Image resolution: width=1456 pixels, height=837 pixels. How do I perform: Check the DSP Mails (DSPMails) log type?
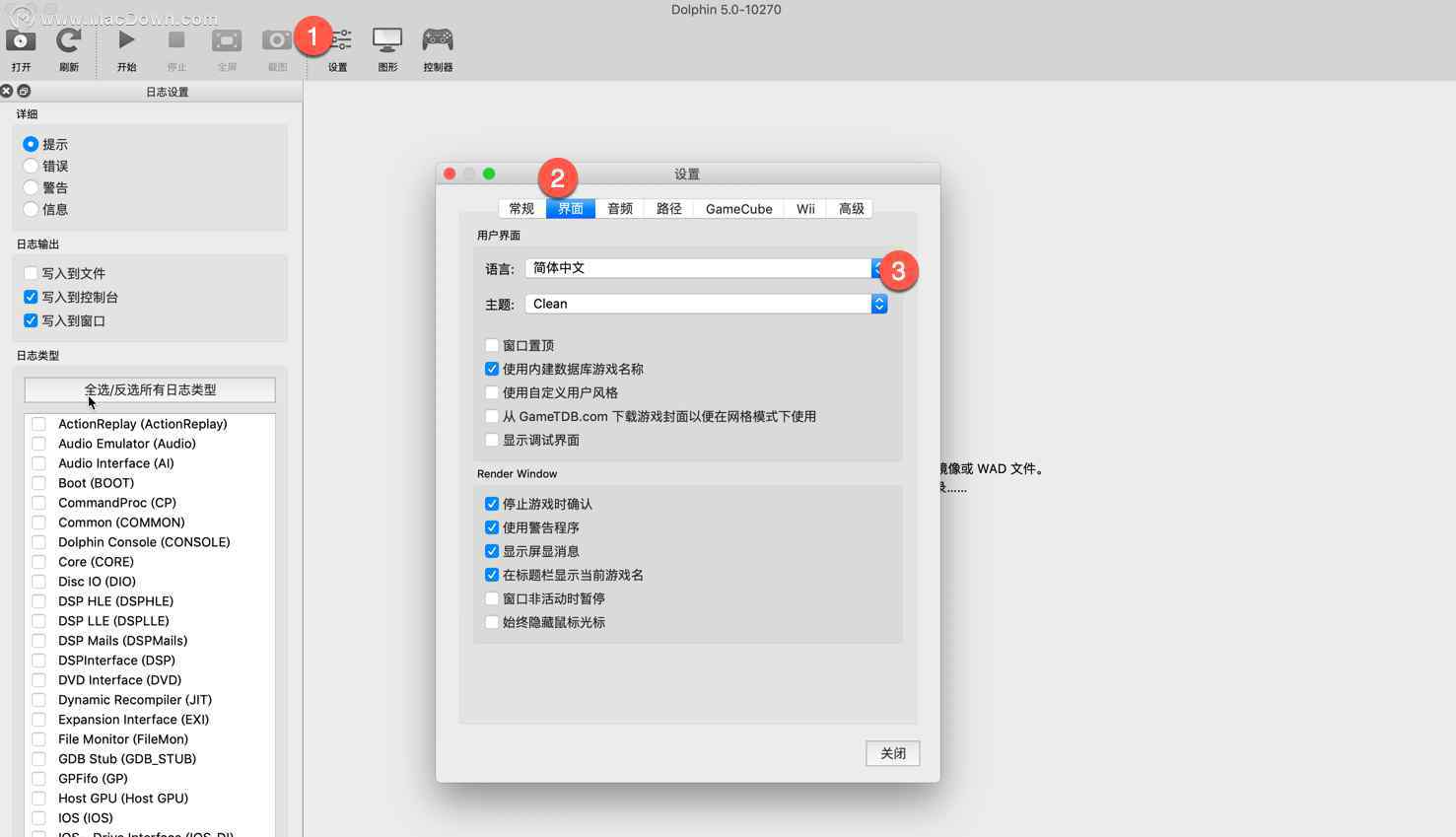(x=38, y=641)
